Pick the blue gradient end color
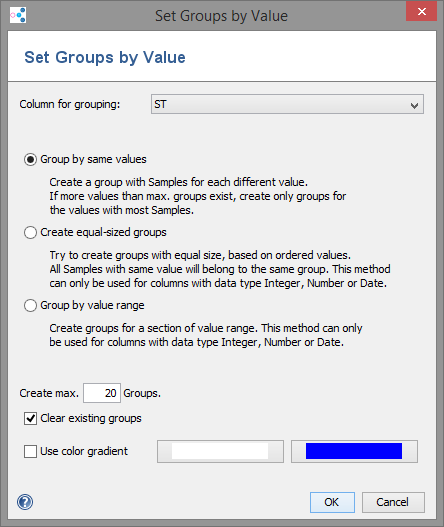The width and height of the screenshot is (444, 527). pos(354,451)
